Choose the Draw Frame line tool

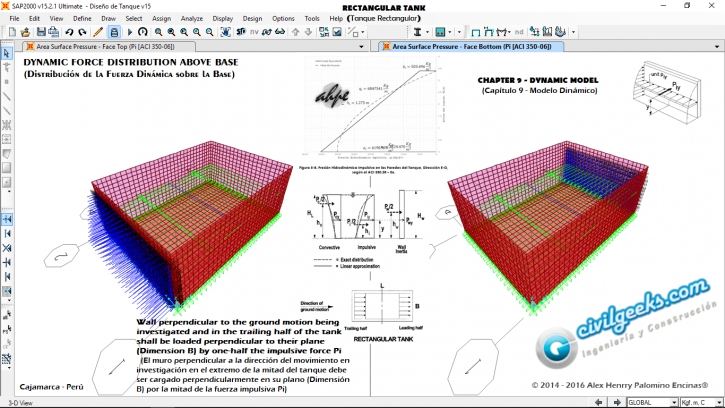(6, 97)
